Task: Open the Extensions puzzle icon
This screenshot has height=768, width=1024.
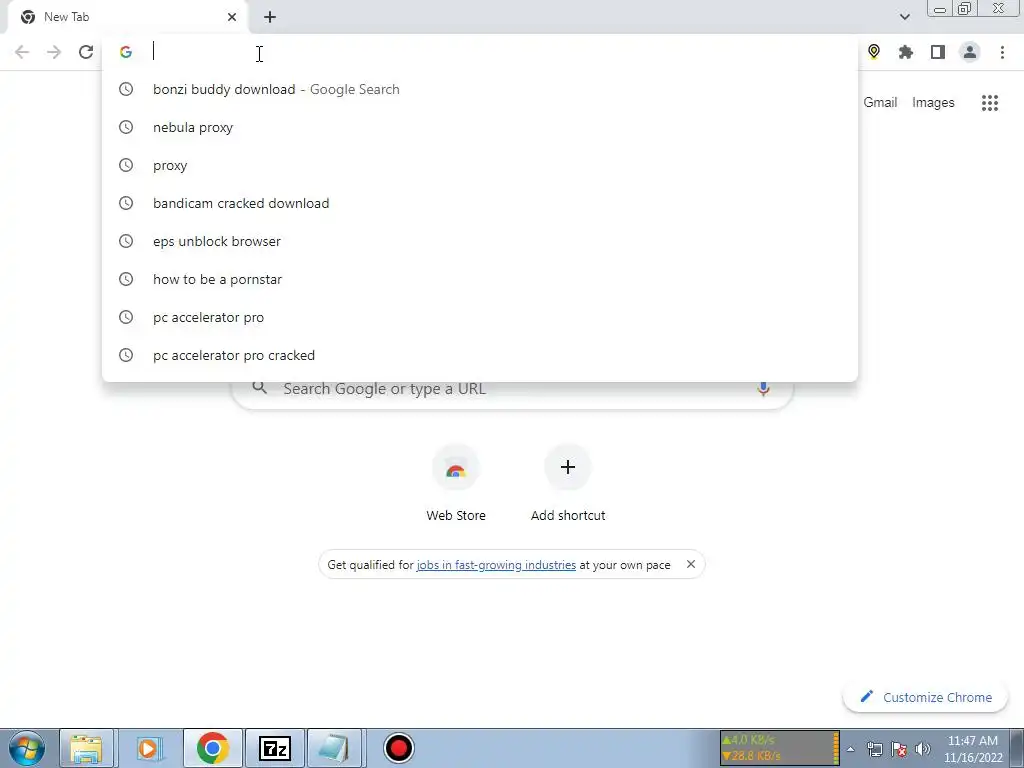Action: [x=906, y=52]
